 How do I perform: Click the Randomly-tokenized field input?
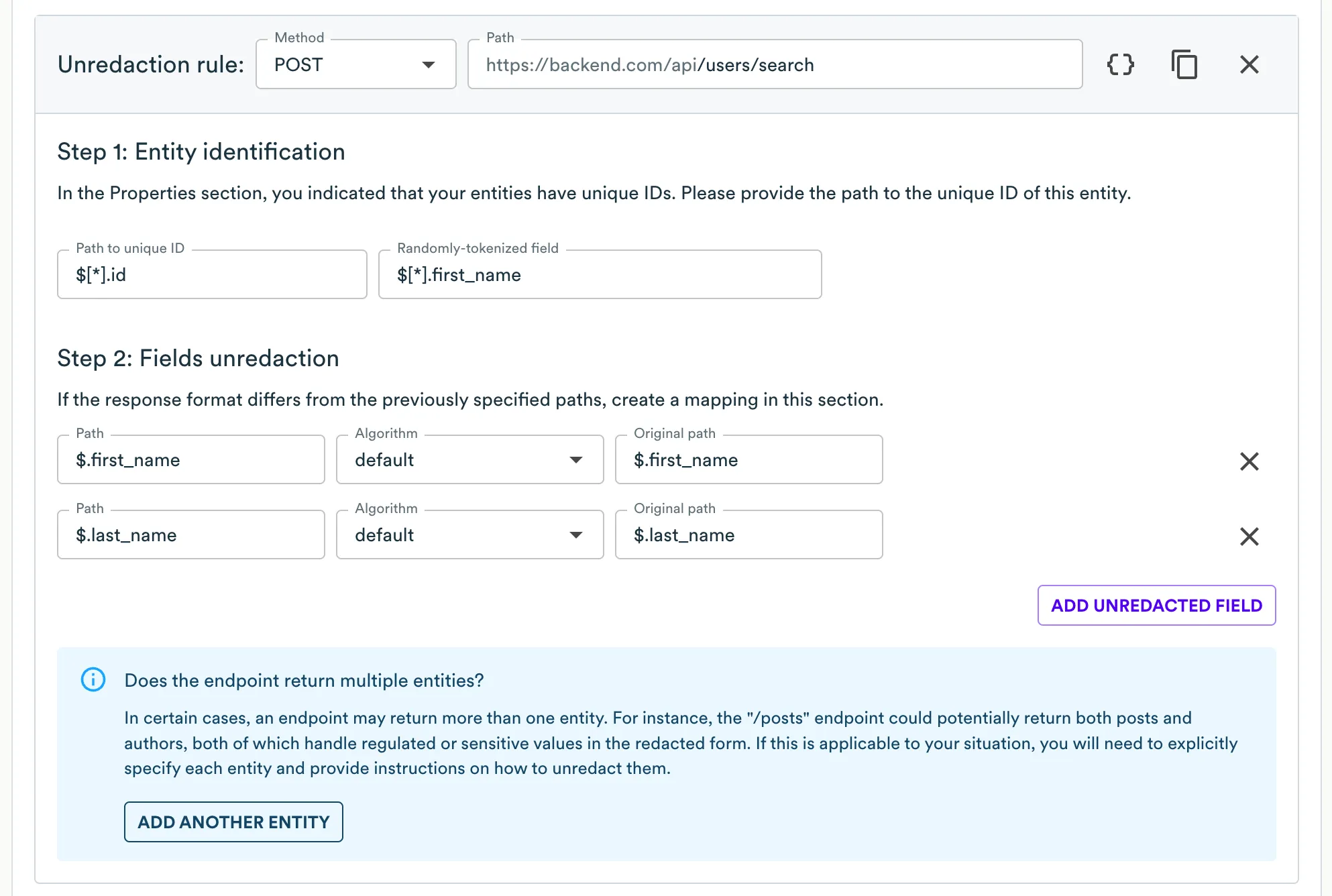(x=600, y=275)
